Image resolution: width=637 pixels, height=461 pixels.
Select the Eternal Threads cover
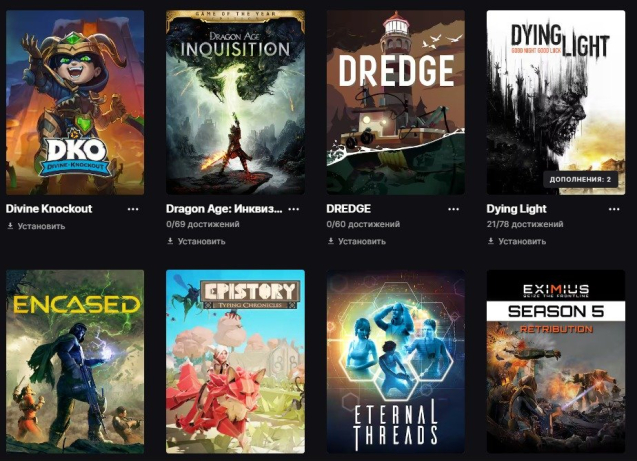point(396,361)
